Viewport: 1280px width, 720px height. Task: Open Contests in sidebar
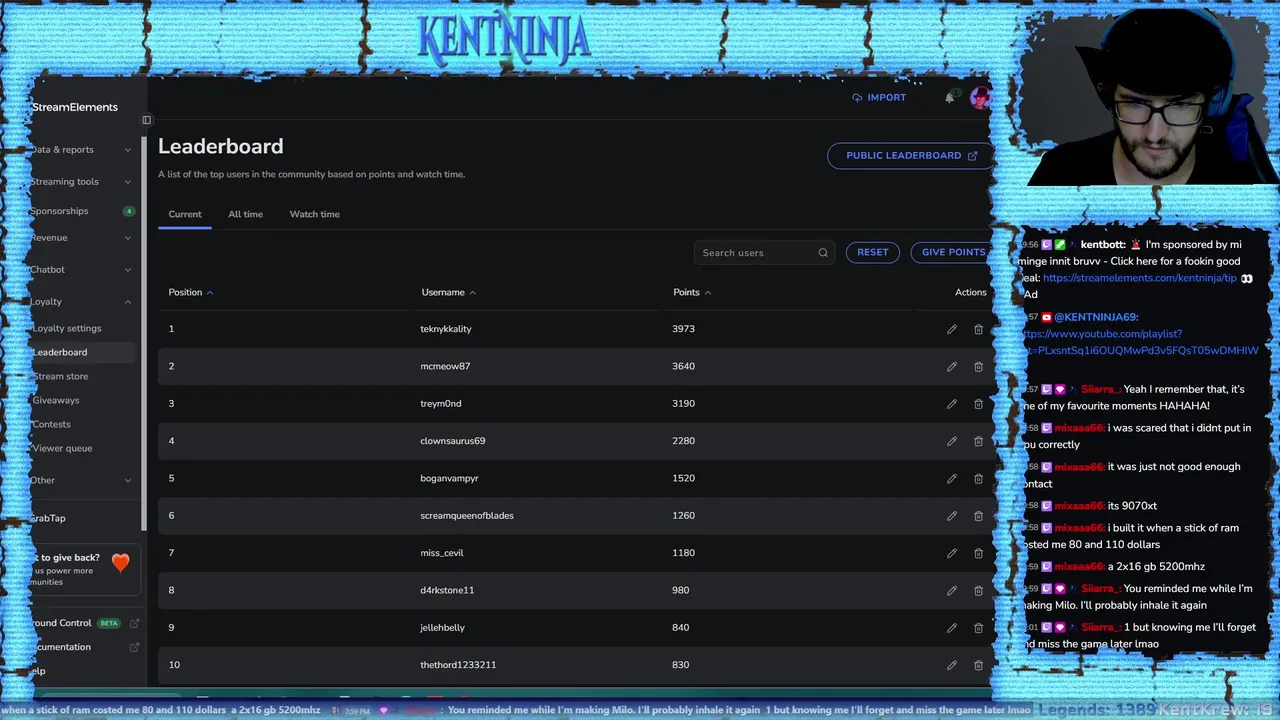(52, 424)
